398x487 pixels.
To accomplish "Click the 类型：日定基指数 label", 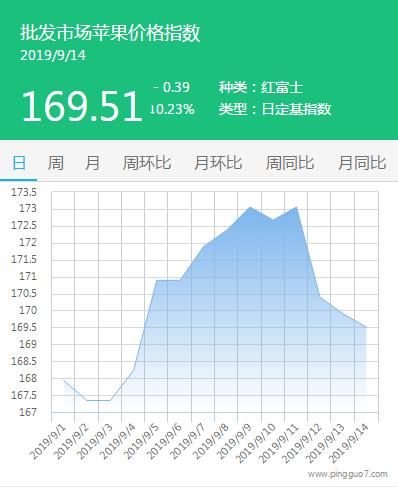I will [275, 109].
